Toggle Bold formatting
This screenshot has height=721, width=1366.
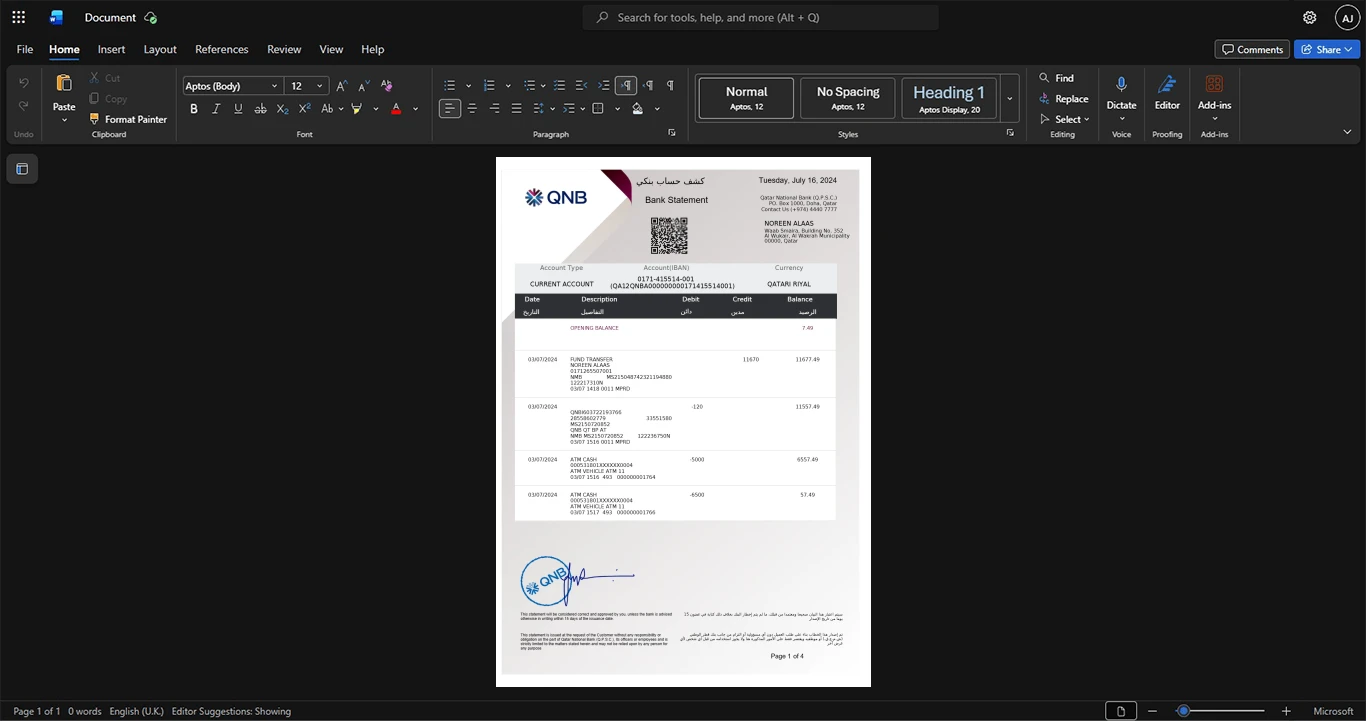point(194,108)
